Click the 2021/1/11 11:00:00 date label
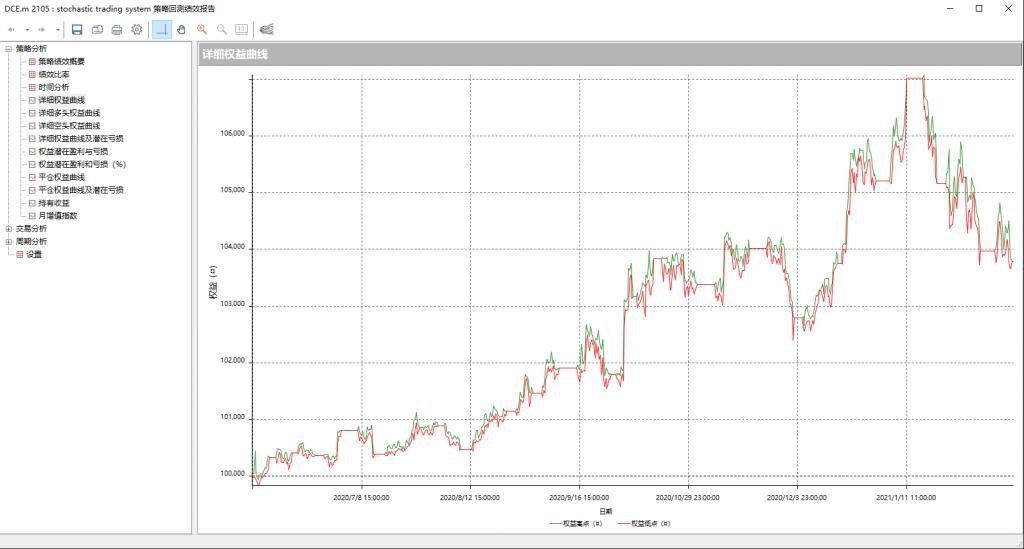Viewport: 1024px width, 549px height. click(x=906, y=498)
